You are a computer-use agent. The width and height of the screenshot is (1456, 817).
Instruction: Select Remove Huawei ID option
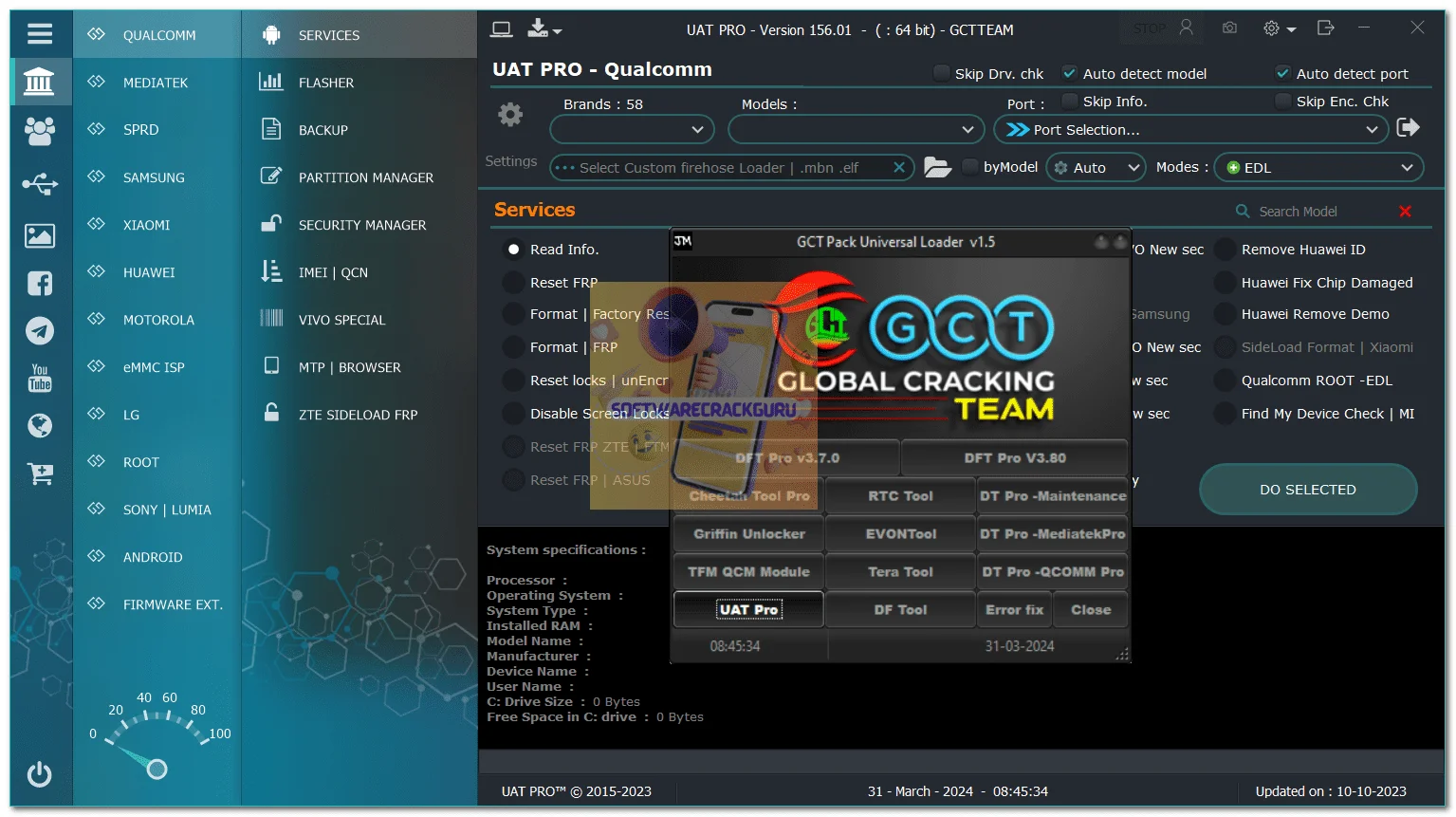1291,250
